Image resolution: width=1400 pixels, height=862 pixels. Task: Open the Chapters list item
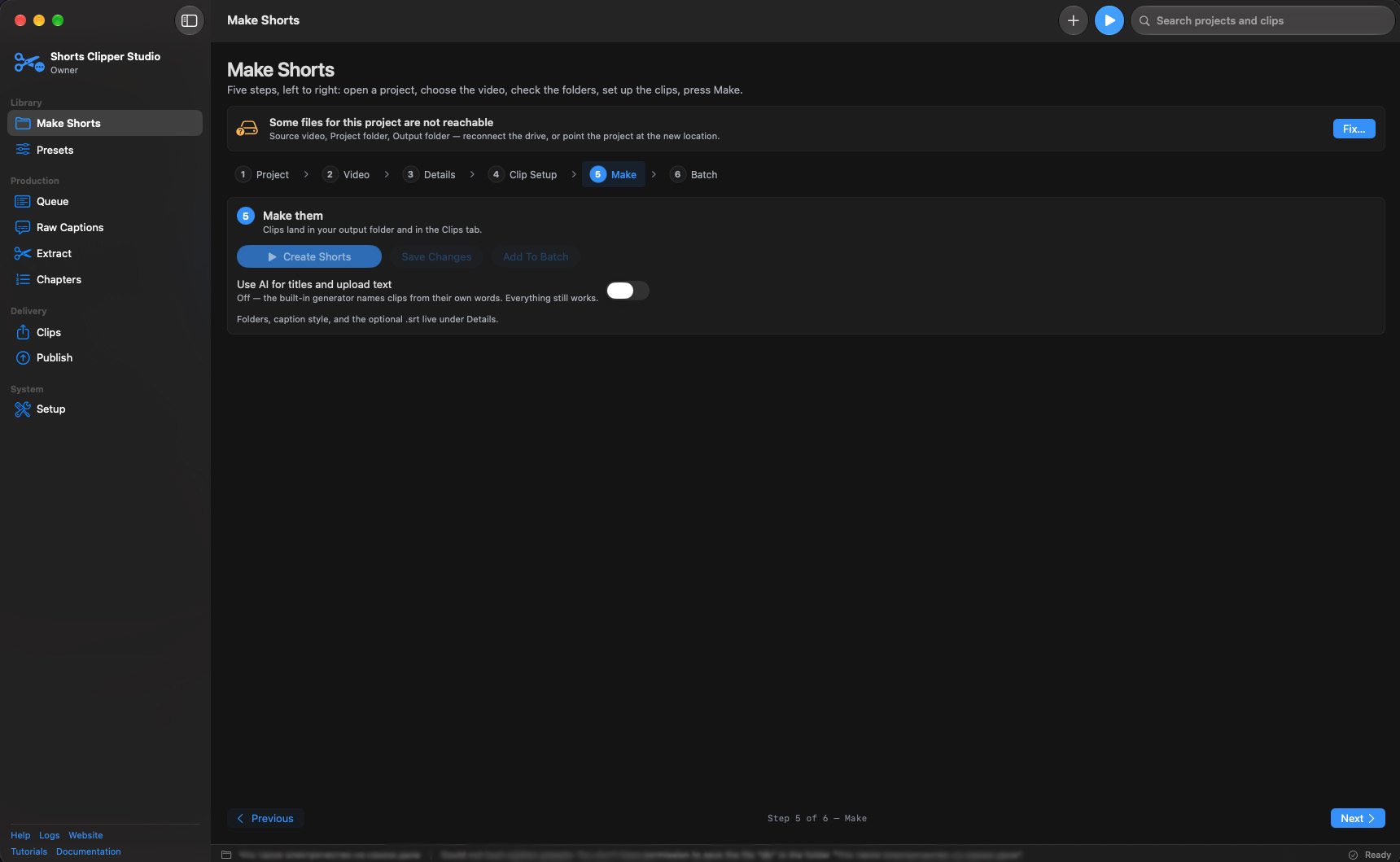click(x=105, y=279)
